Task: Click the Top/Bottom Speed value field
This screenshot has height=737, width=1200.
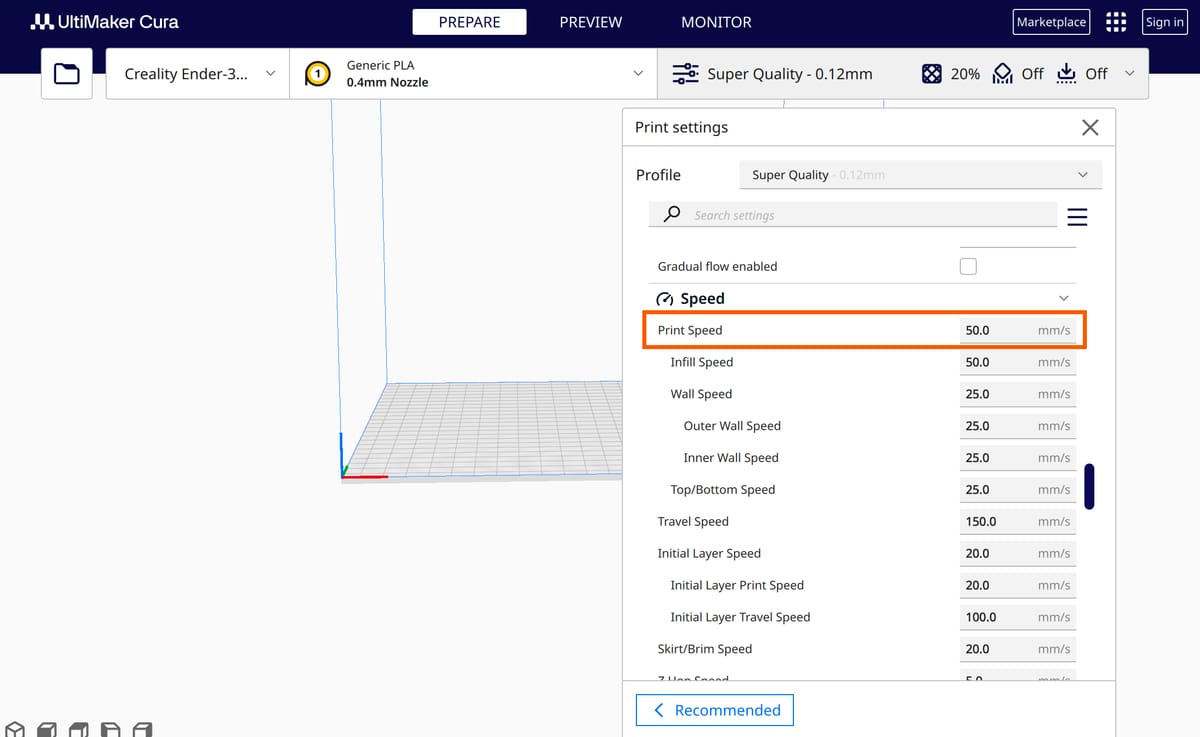Action: (x=1017, y=490)
